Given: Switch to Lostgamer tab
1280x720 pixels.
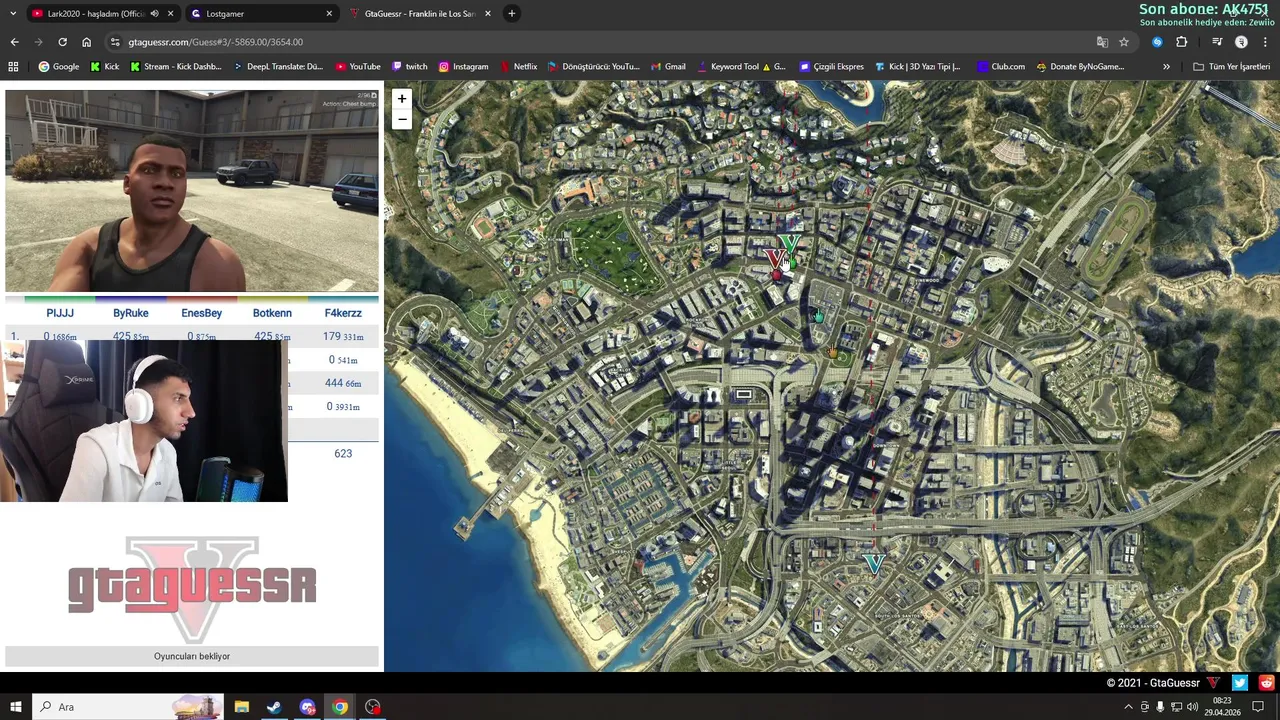Looking at the screenshot, I should (x=262, y=14).
